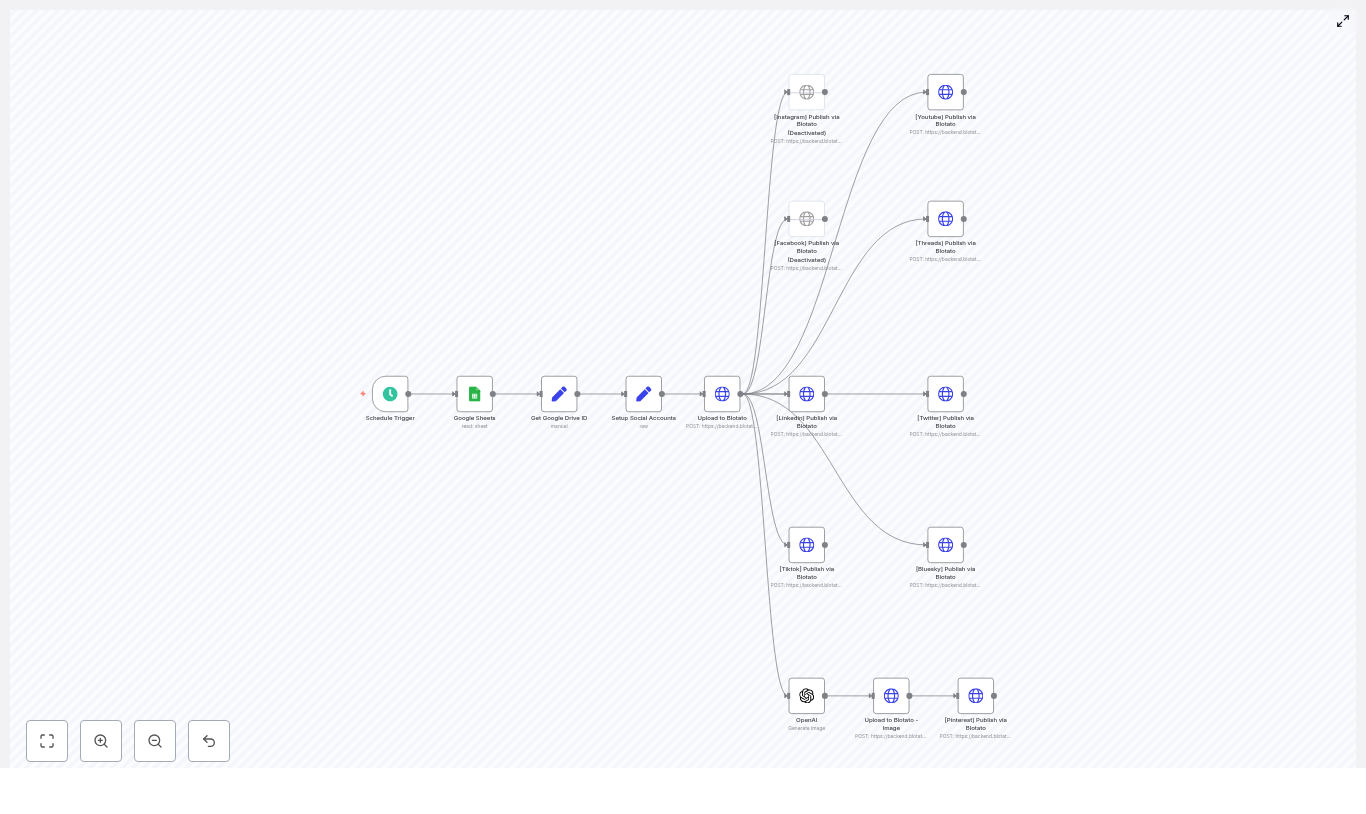Open the Upload to Blotato - Image node
Image resolution: width=1366 pixels, height=814 pixels.
click(891, 696)
